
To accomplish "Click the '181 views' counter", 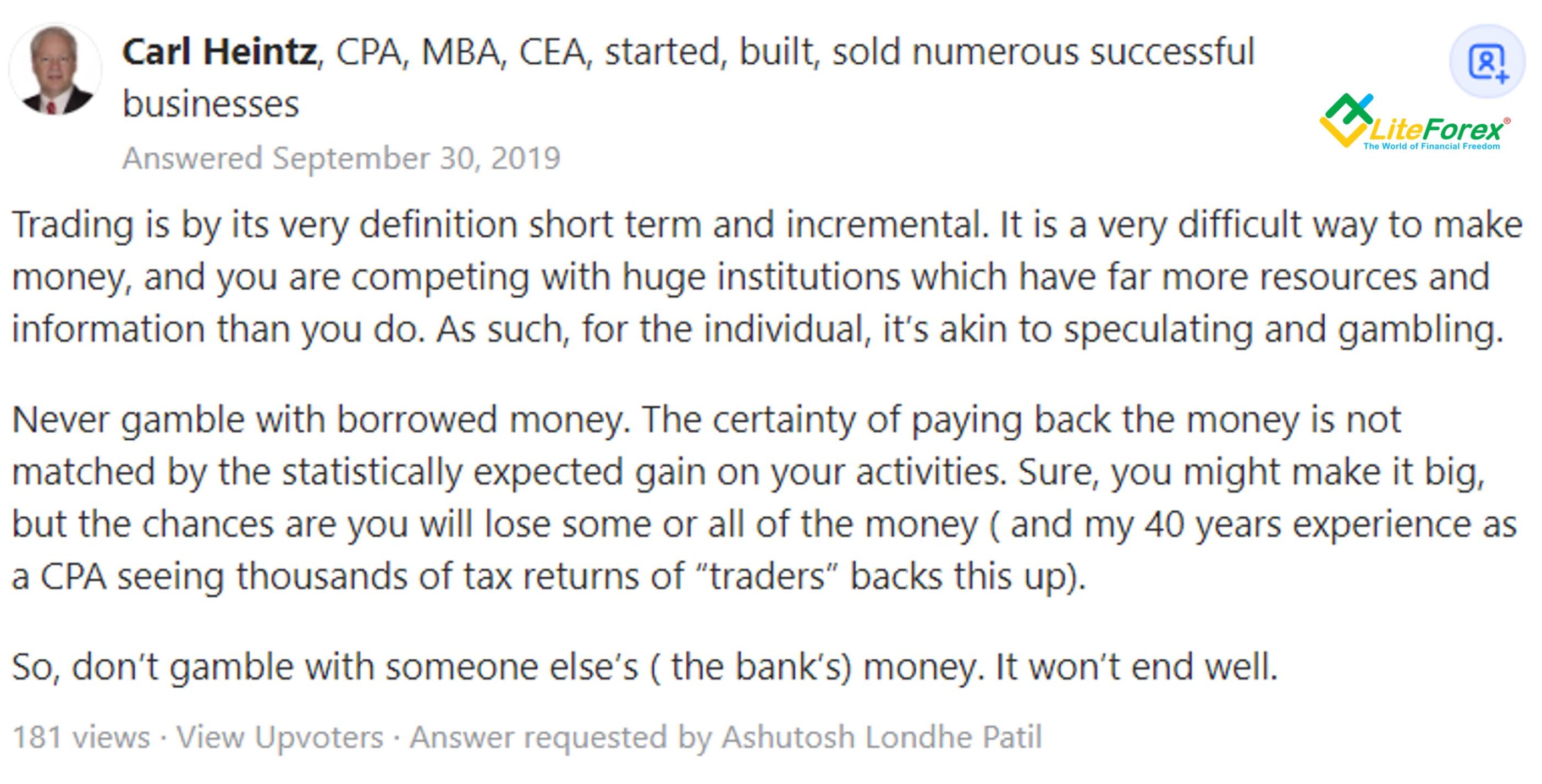I will point(81,737).
